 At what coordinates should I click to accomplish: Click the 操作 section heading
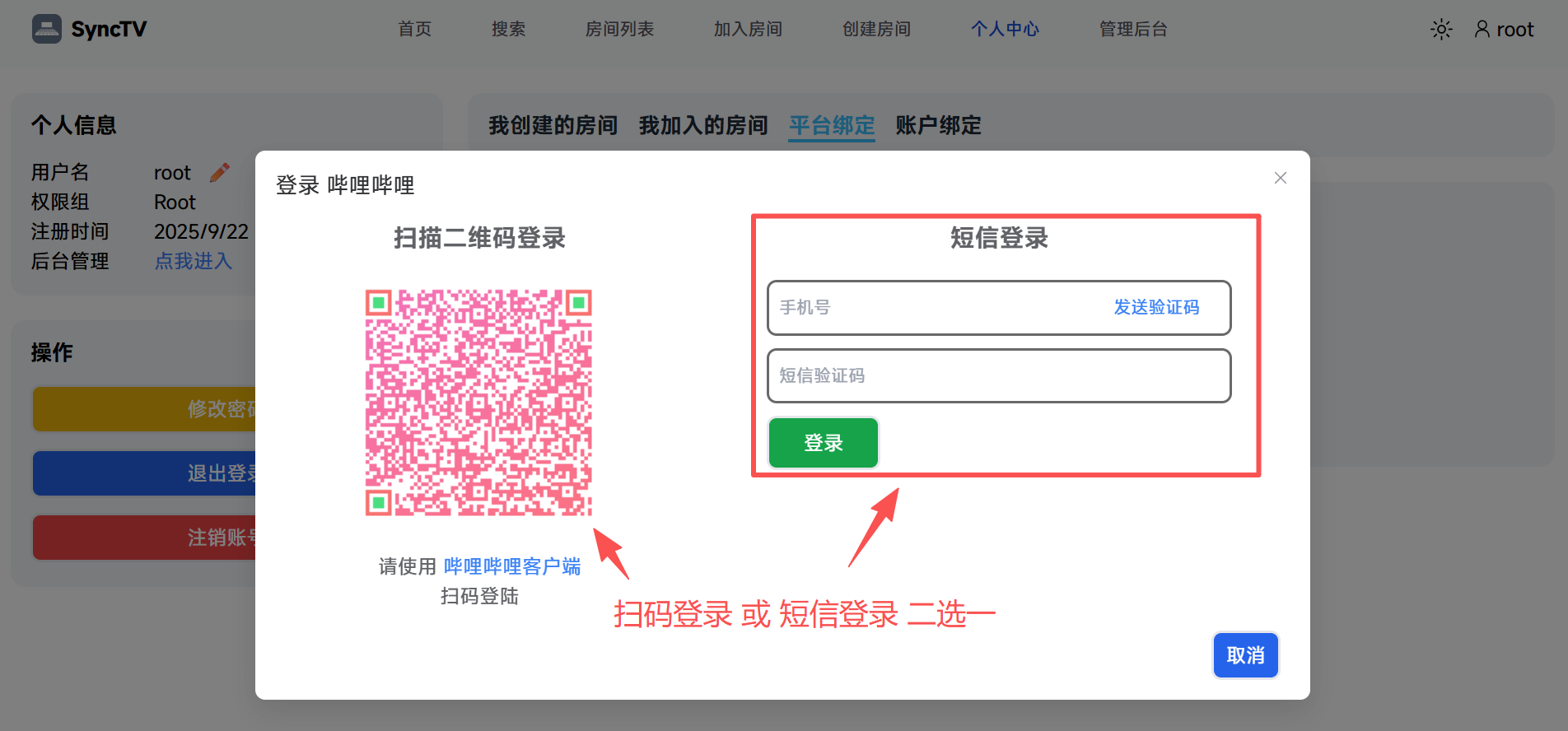[x=52, y=352]
